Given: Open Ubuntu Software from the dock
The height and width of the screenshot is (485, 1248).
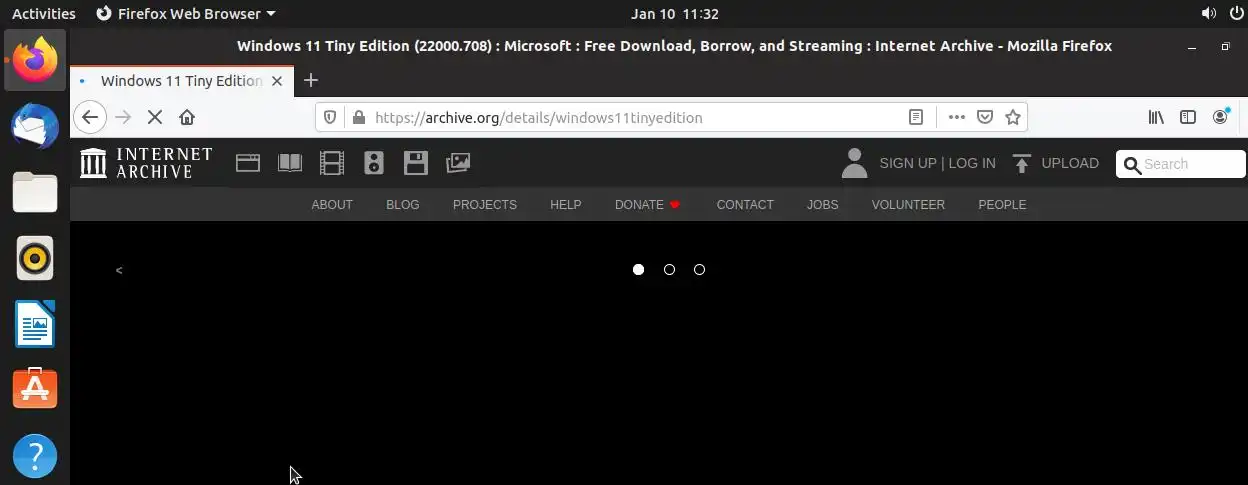Looking at the screenshot, I should [35, 390].
